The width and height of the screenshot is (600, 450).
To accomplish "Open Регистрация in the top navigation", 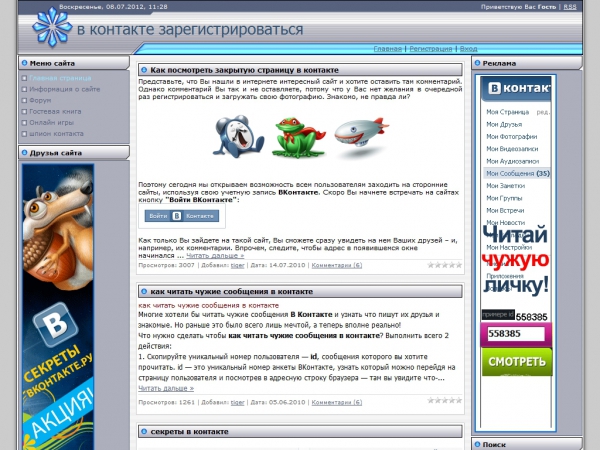I will 430,49.
